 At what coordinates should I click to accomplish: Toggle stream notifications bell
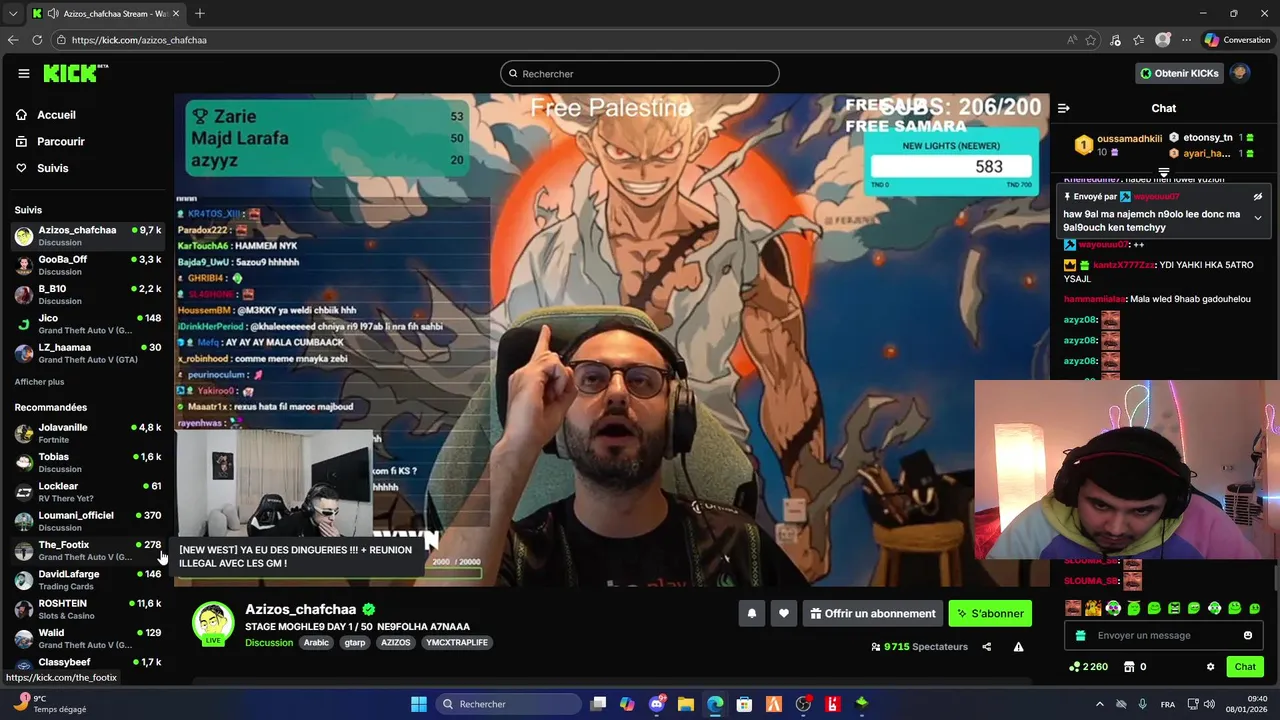[x=752, y=614]
